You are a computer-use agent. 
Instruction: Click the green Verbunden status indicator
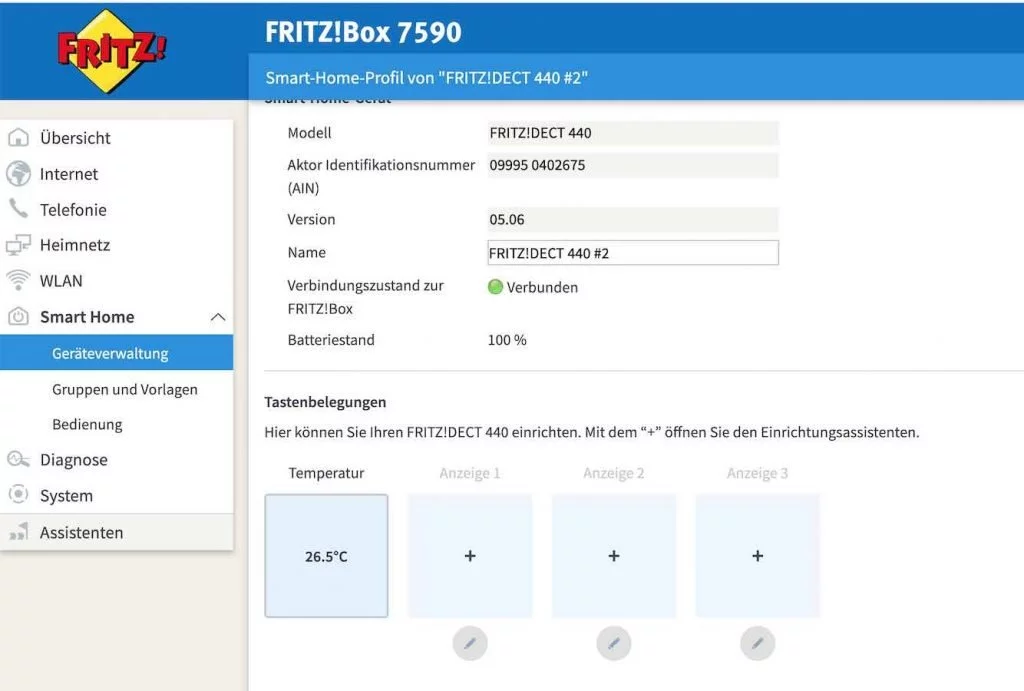tap(496, 287)
